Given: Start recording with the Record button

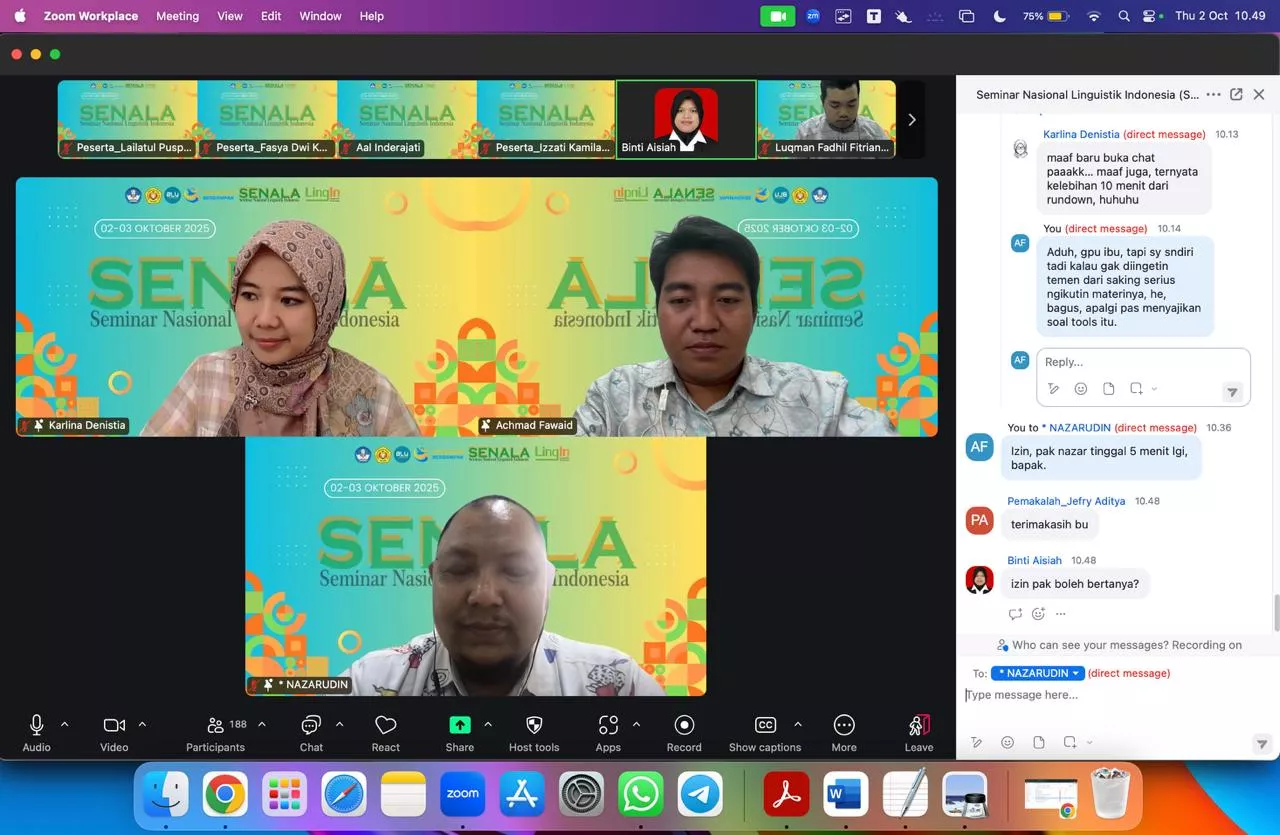Looking at the screenshot, I should 684,733.
